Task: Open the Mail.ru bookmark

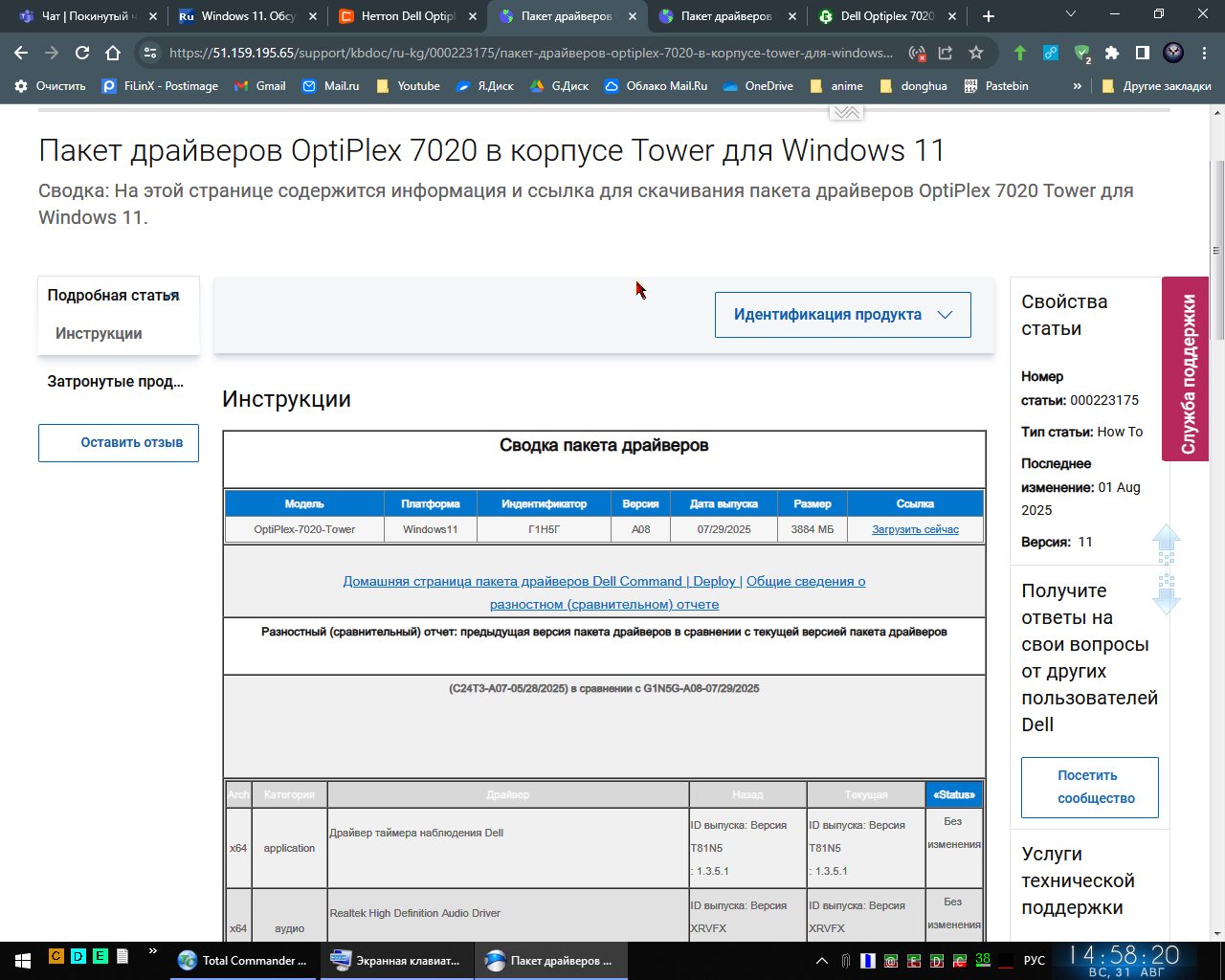Action: 330,86
